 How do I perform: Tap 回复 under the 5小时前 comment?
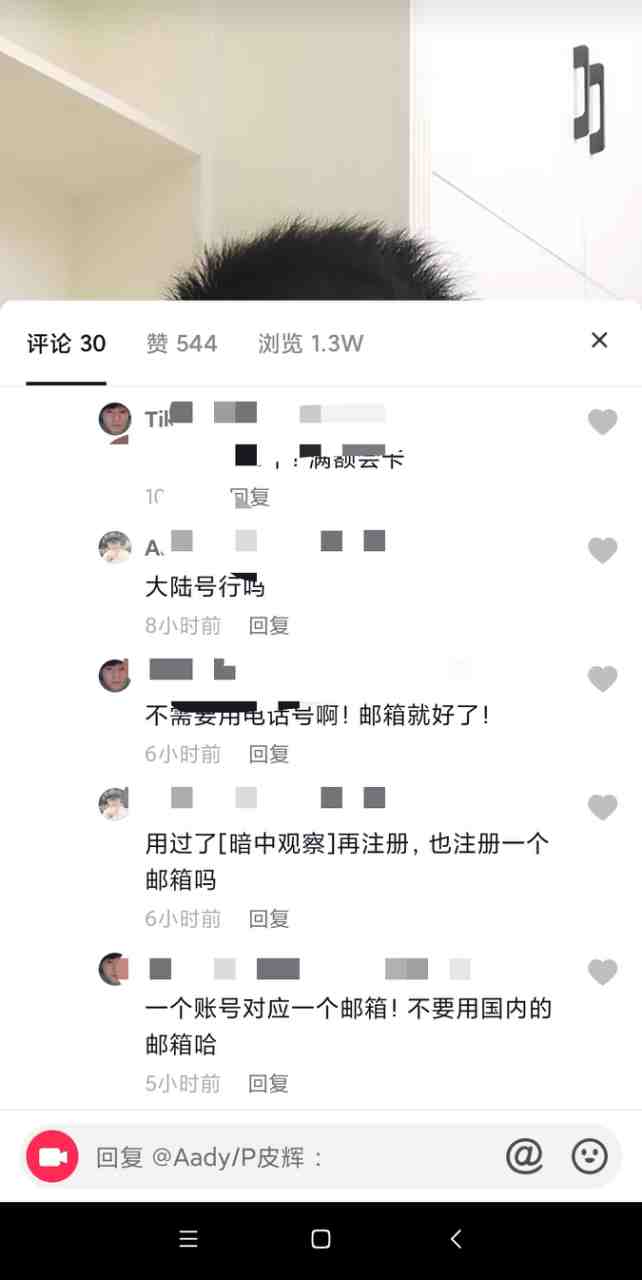269,1083
